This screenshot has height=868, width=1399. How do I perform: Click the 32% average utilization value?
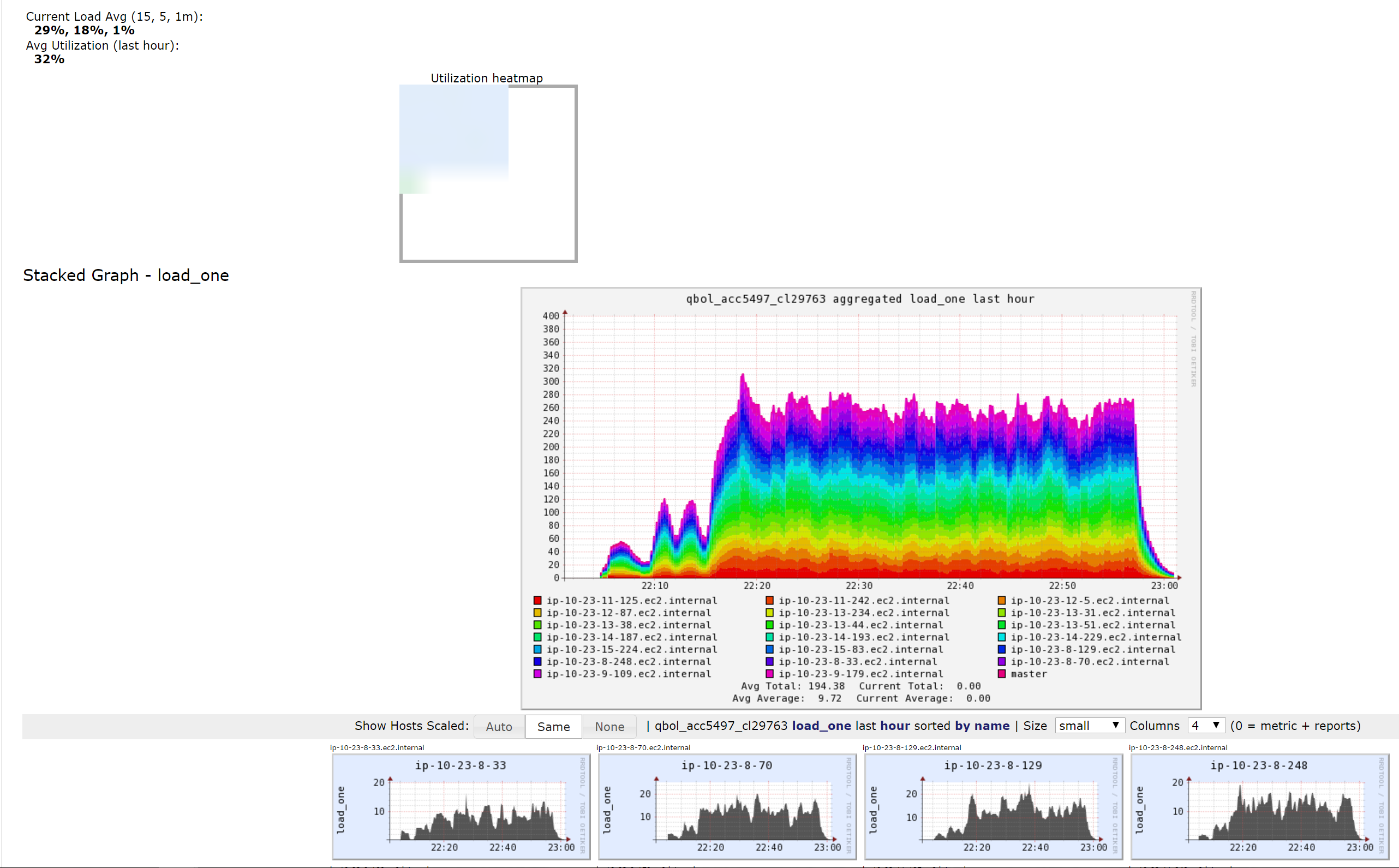pos(49,59)
